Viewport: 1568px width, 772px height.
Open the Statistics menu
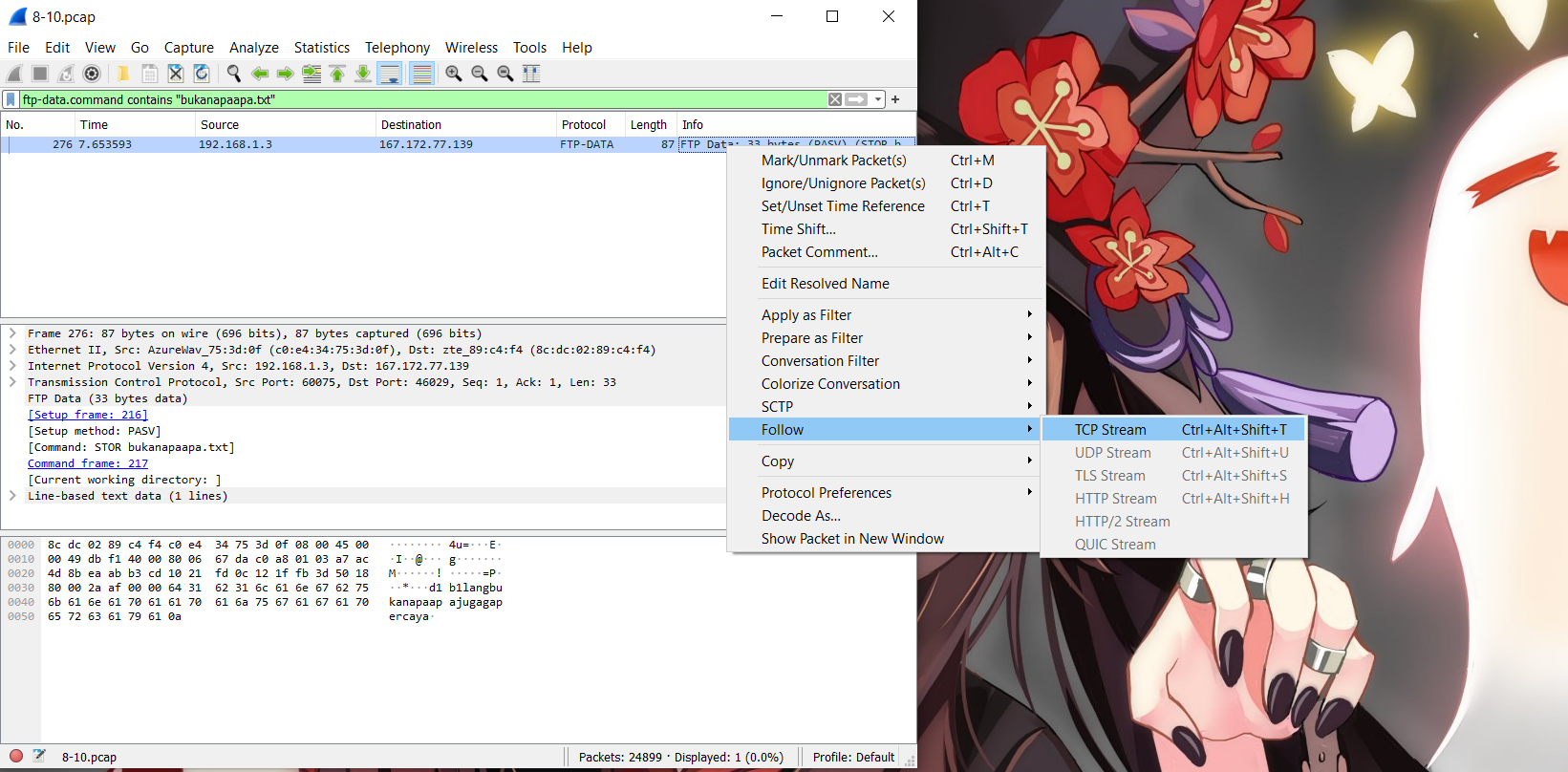[322, 48]
